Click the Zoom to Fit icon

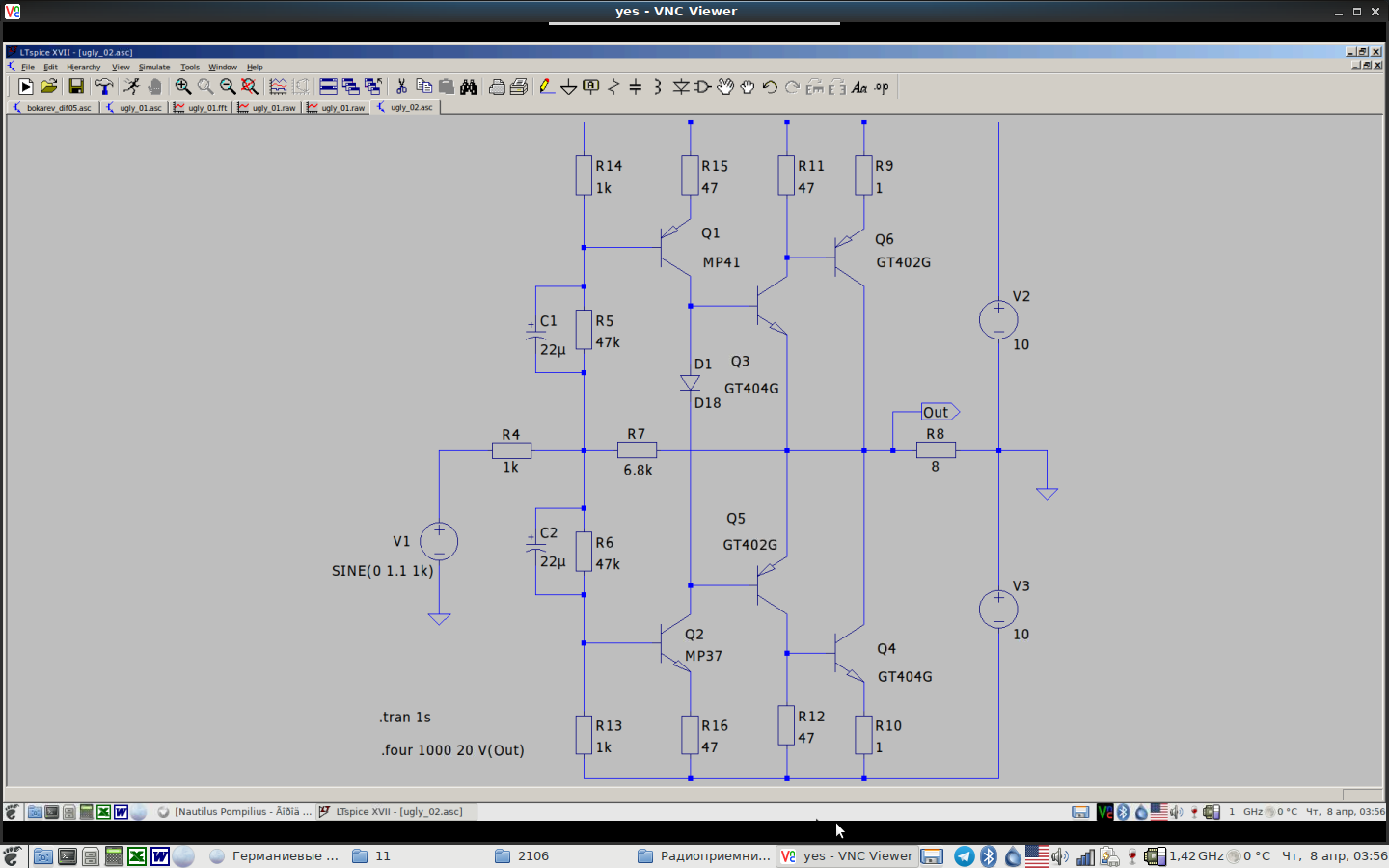tap(250, 87)
